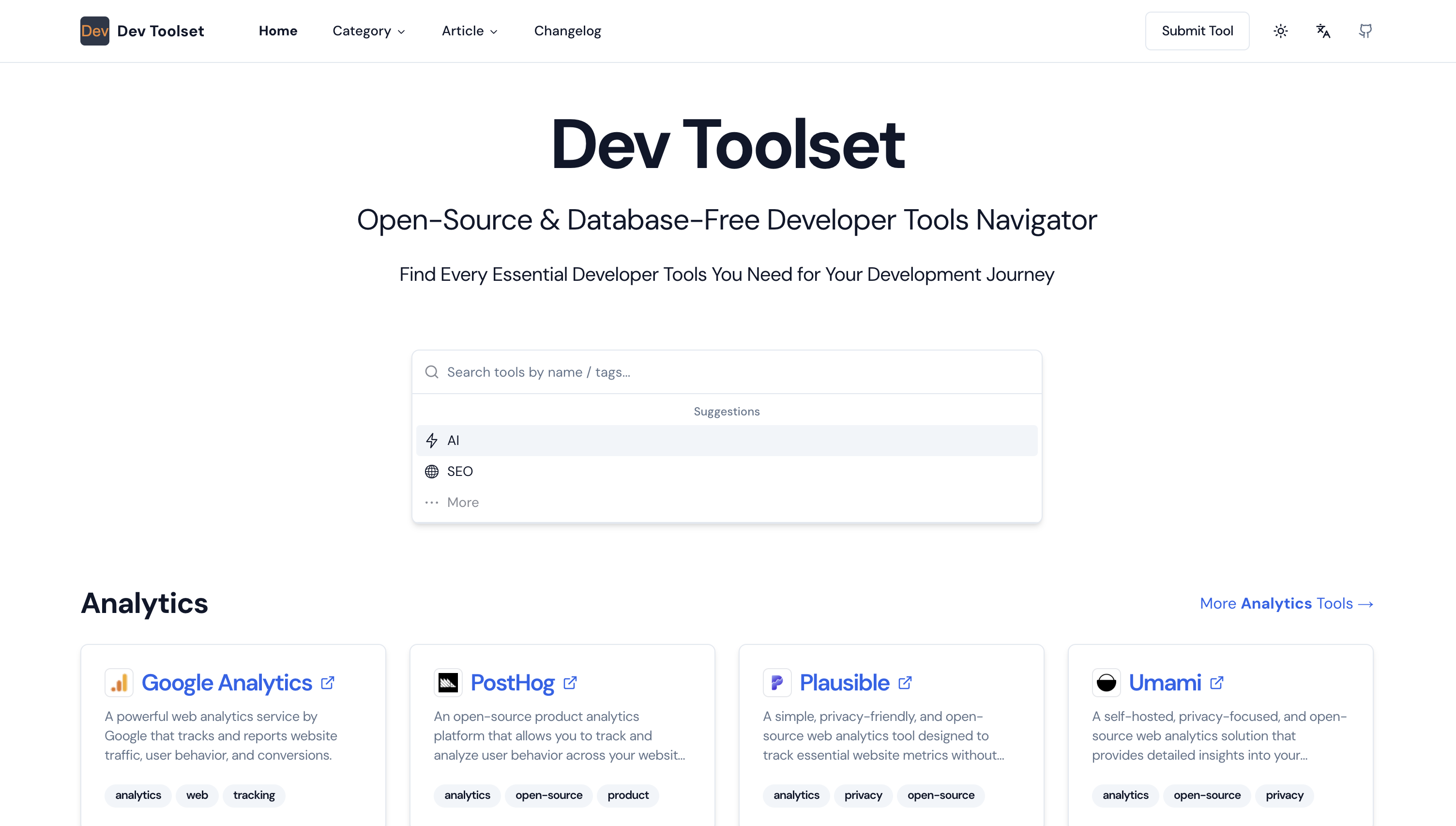Screen dimensions: 1456x826
Task: Toggle the AI suggestion in search dropdown
Action: click(727, 440)
